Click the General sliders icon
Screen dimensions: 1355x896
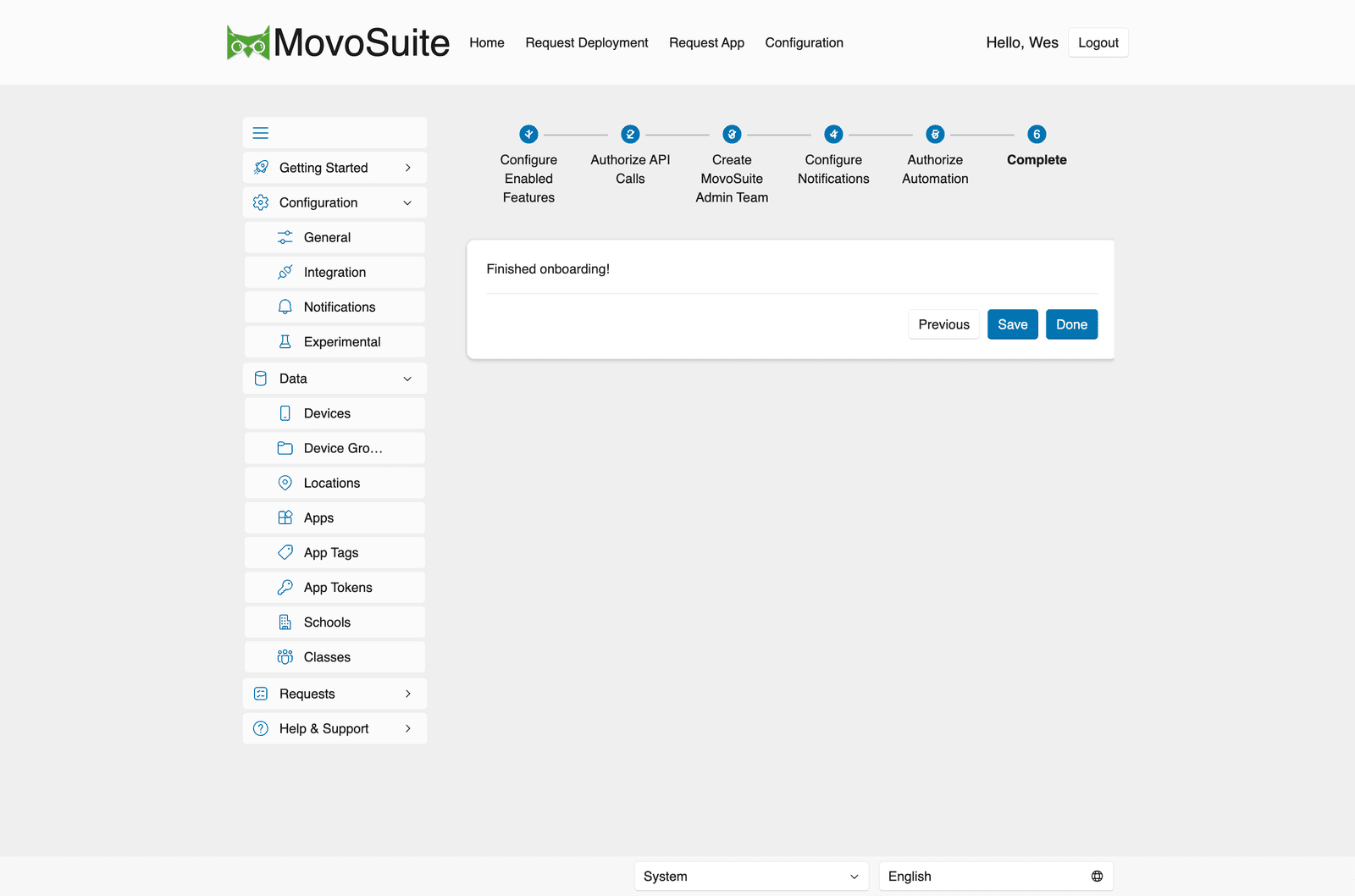[x=285, y=237]
